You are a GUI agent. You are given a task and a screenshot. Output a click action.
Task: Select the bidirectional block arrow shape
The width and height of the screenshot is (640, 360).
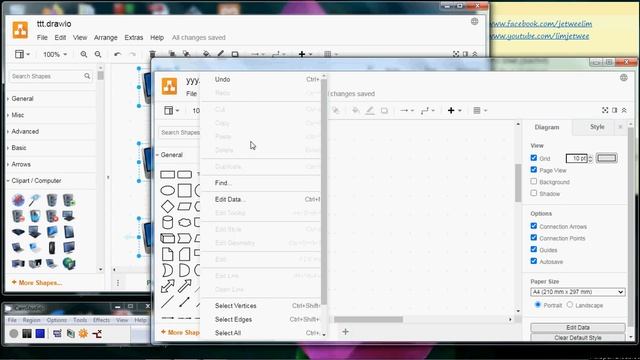click(167, 286)
